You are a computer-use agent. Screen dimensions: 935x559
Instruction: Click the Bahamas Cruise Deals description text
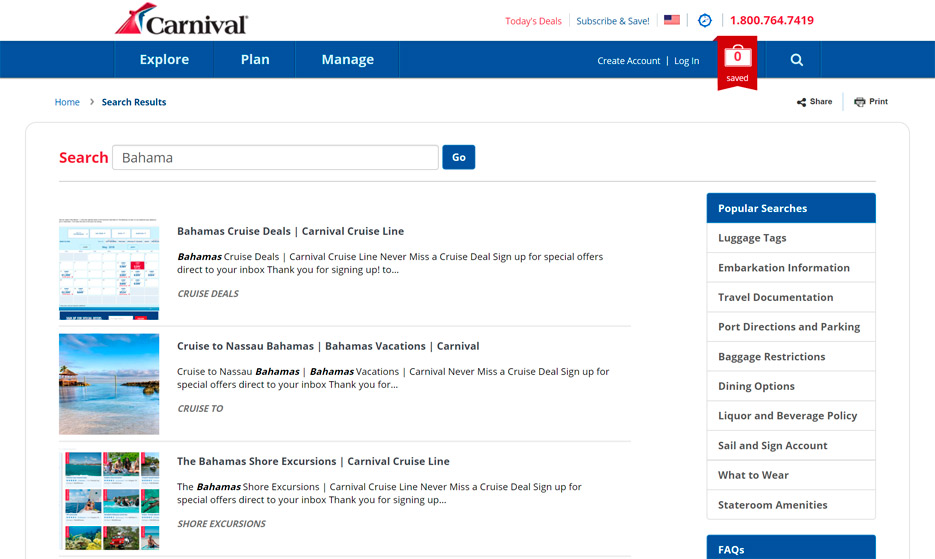point(390,263)
